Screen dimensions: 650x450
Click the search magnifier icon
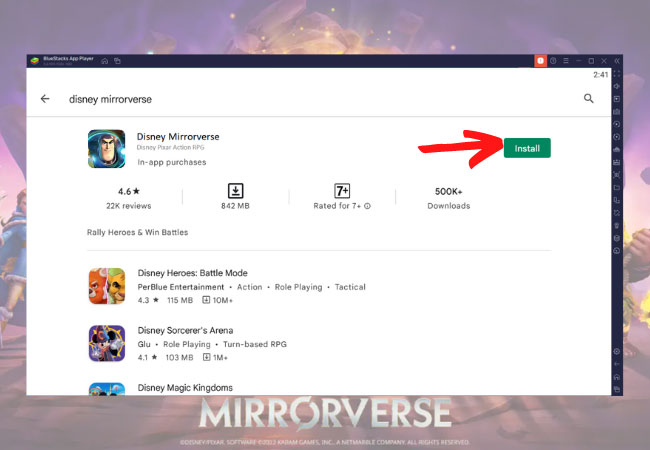(x=588, y=99)
